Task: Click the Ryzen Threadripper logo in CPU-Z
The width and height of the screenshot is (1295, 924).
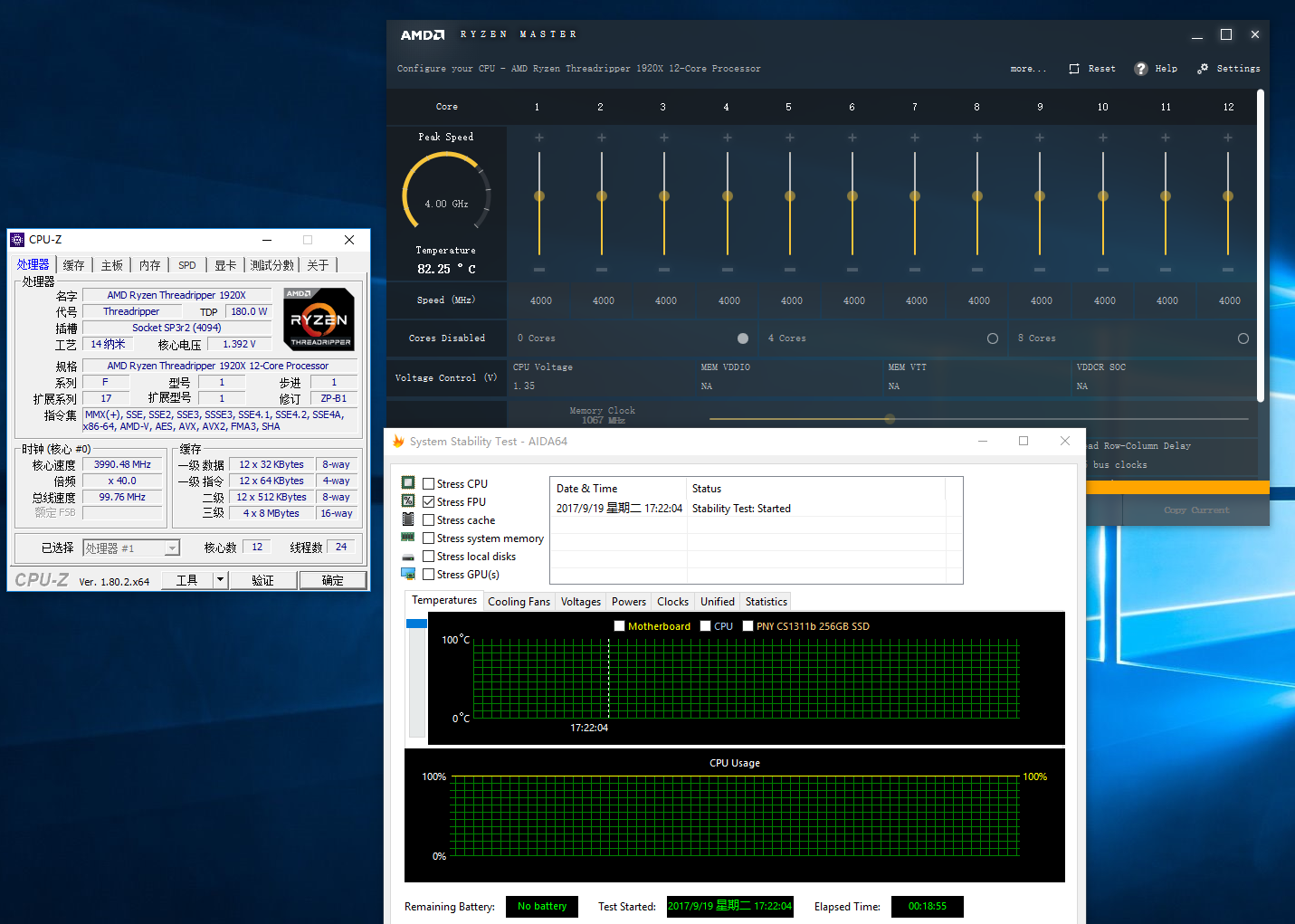Action: pos(319,319)
